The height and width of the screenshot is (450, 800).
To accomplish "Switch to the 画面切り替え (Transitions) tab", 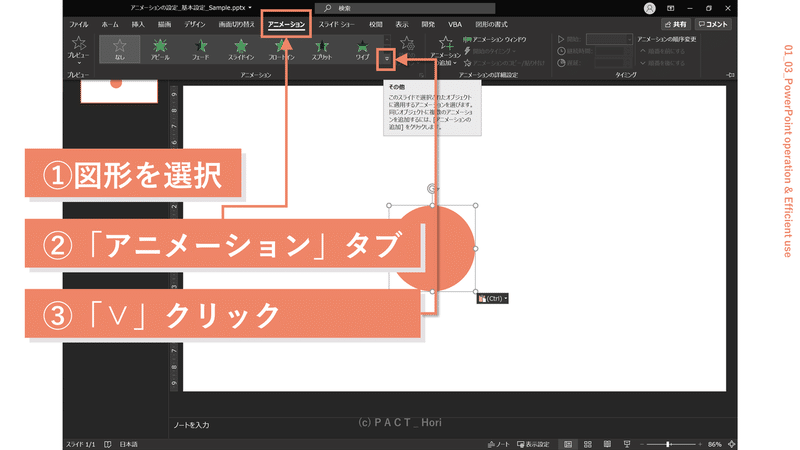I will 236,24.
